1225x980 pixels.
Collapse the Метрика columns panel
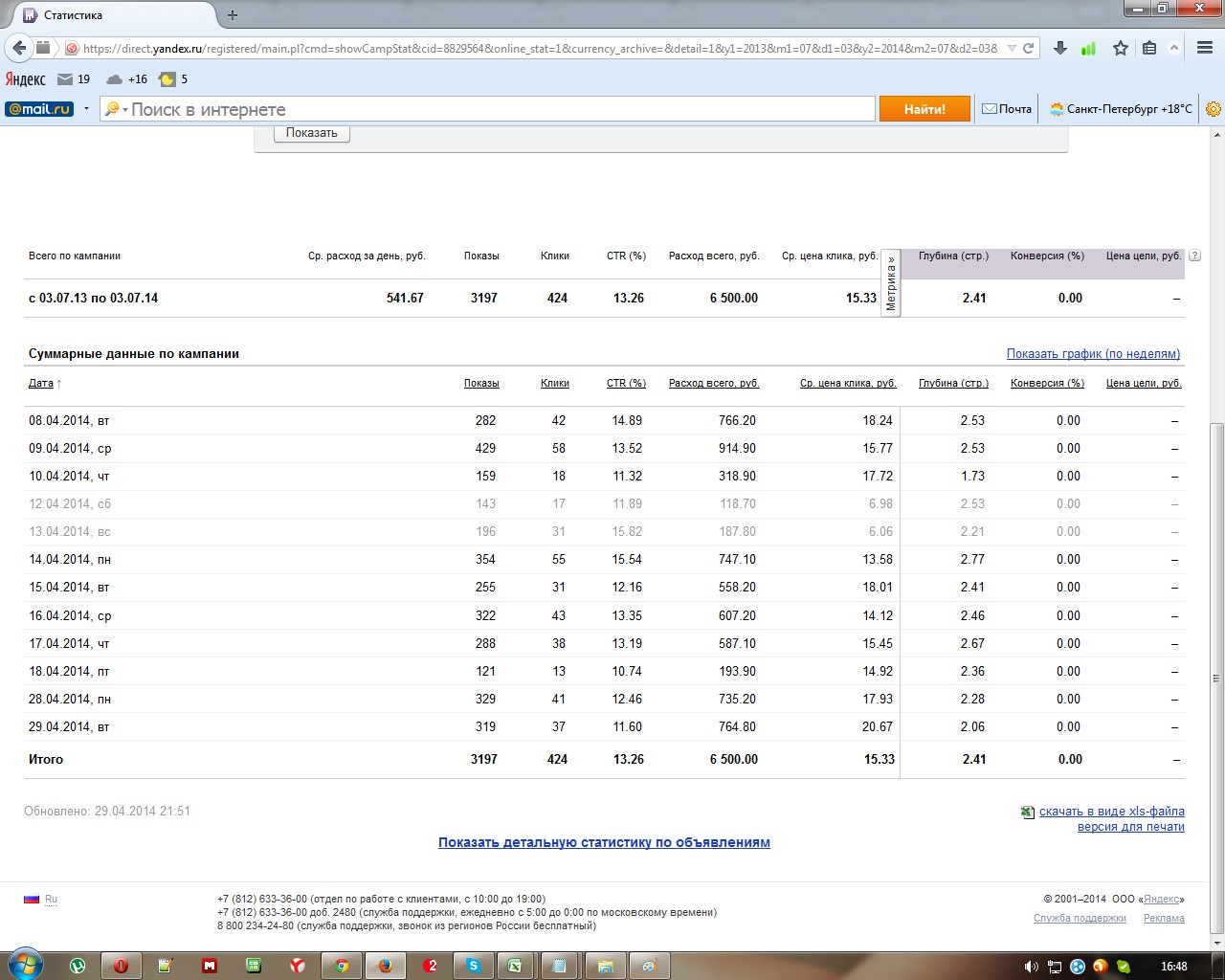tap(891, 282)
